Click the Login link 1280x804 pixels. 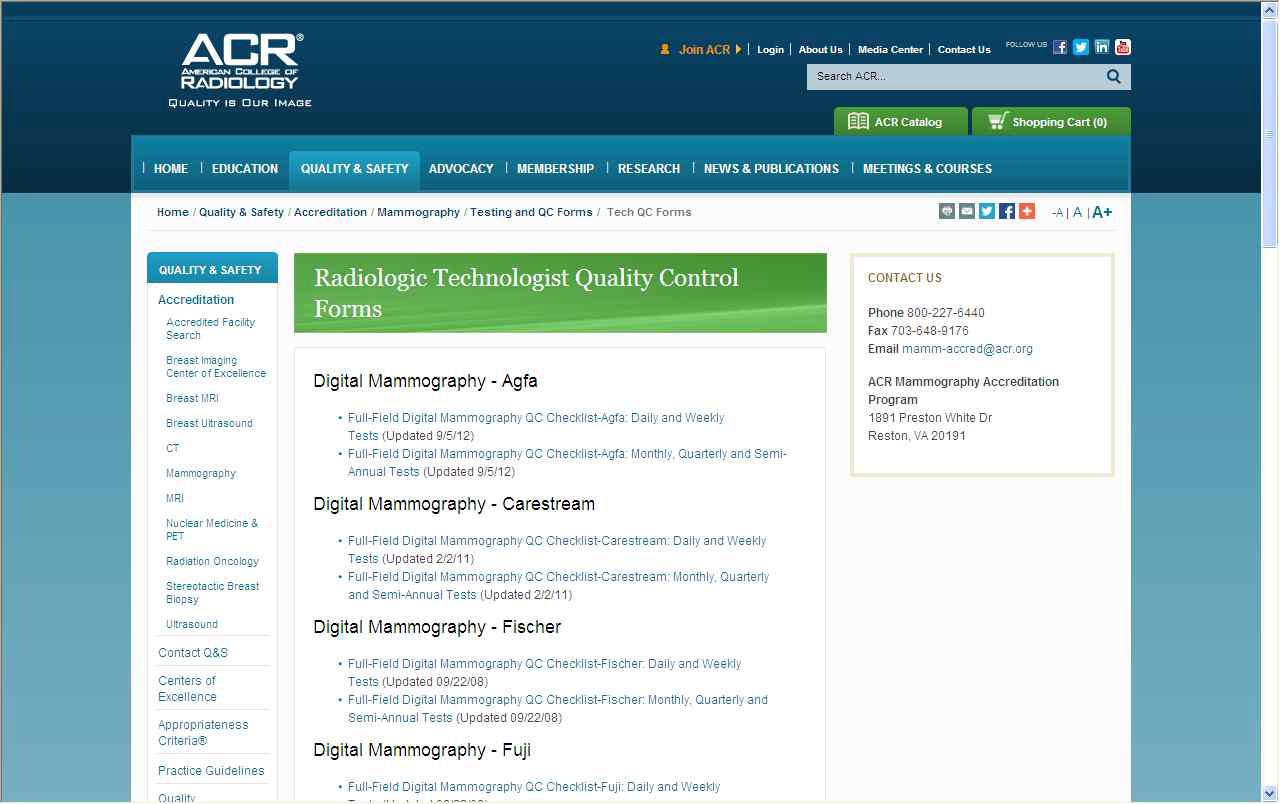[770, 49]
